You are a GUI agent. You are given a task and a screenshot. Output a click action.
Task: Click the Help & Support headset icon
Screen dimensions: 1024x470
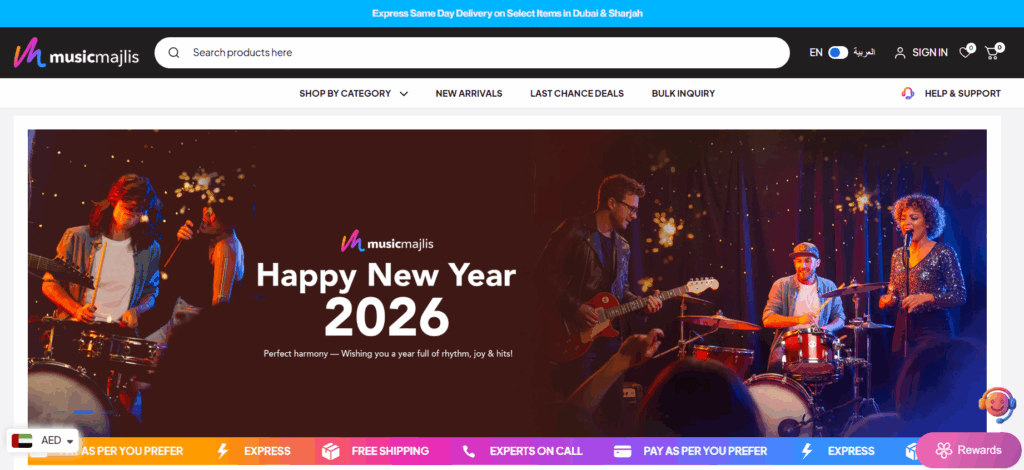pyautogui.click(x=908, y=93)
